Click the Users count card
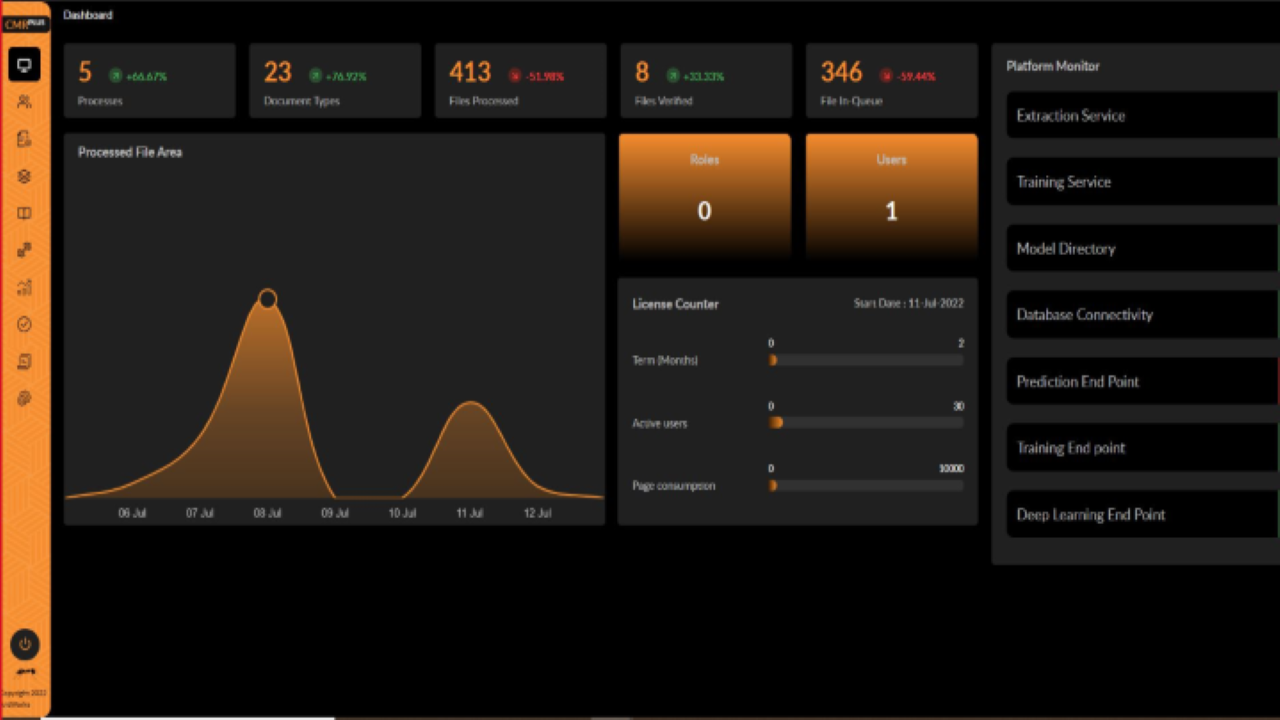Image resolution: width=1280 pixels, height=720 pixels. [x=892, y=197]
